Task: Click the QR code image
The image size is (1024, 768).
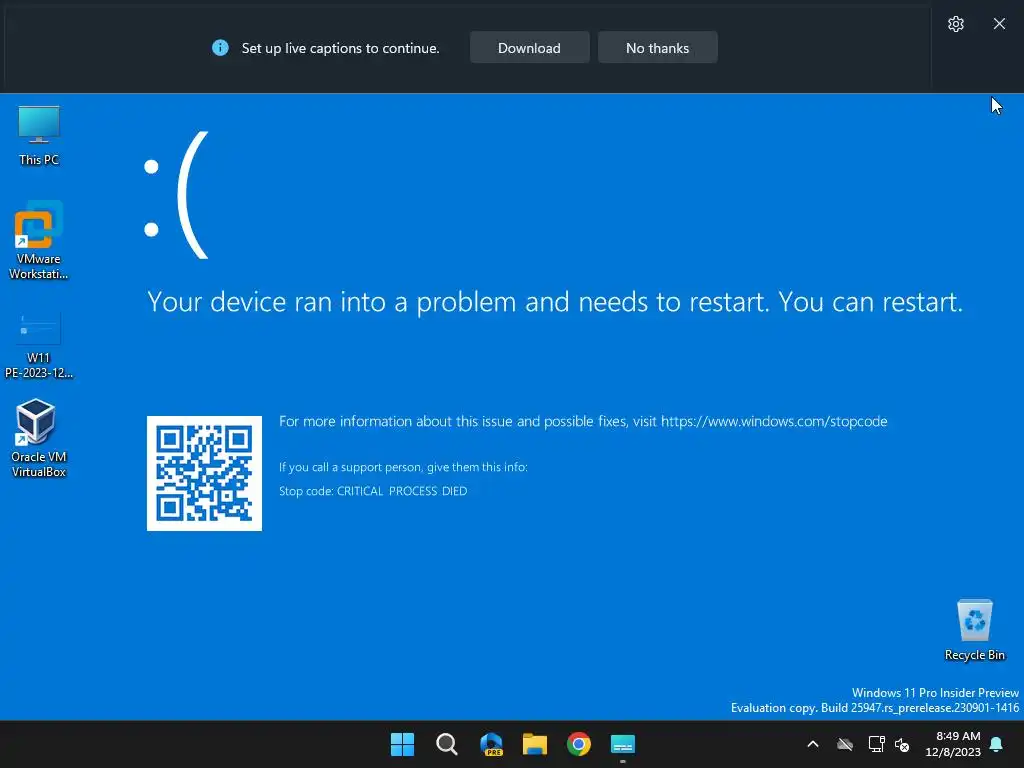Action: tap(204, 473)
